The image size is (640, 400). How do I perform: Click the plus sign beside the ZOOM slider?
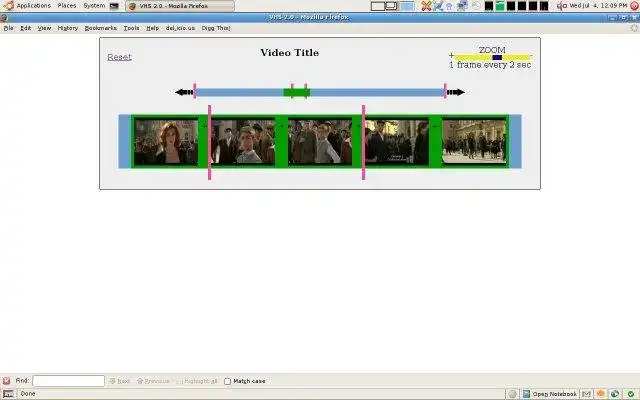click(451, 55)
